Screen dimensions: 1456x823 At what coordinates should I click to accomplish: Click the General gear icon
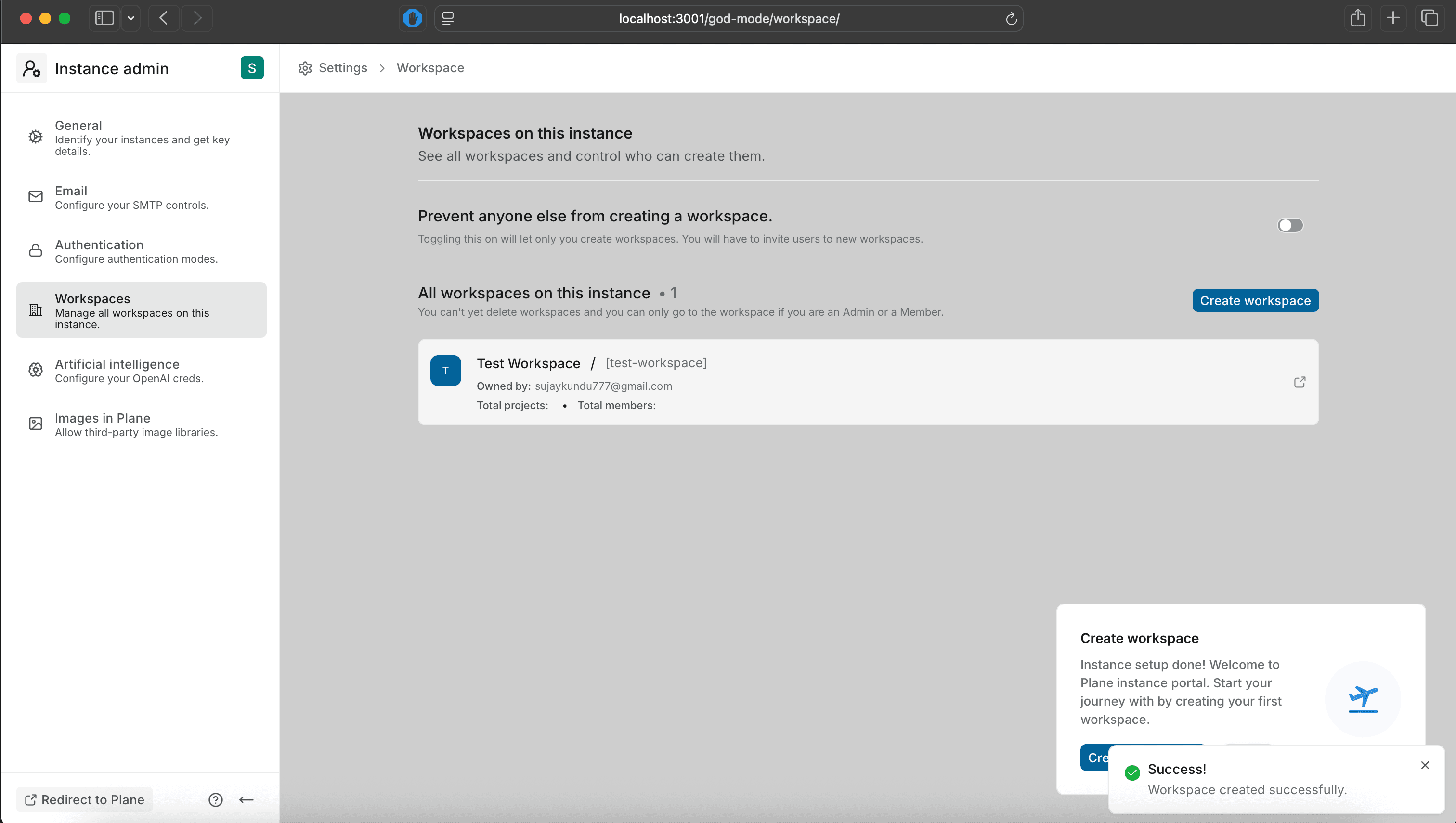point(36,137)
